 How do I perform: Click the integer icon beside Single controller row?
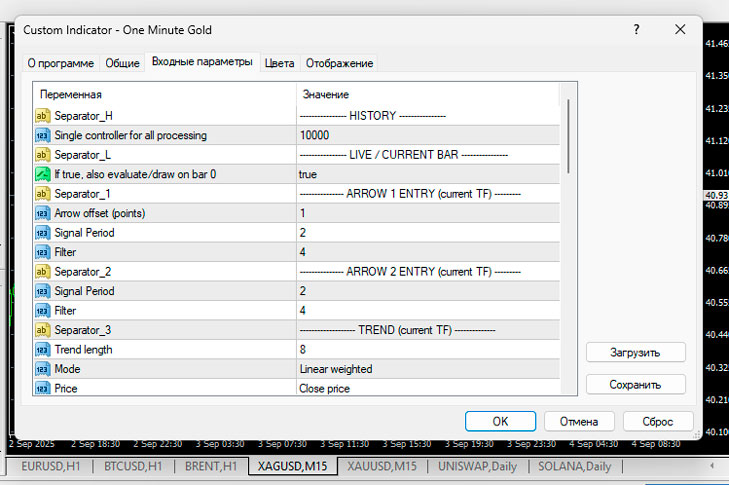(43, 135)
